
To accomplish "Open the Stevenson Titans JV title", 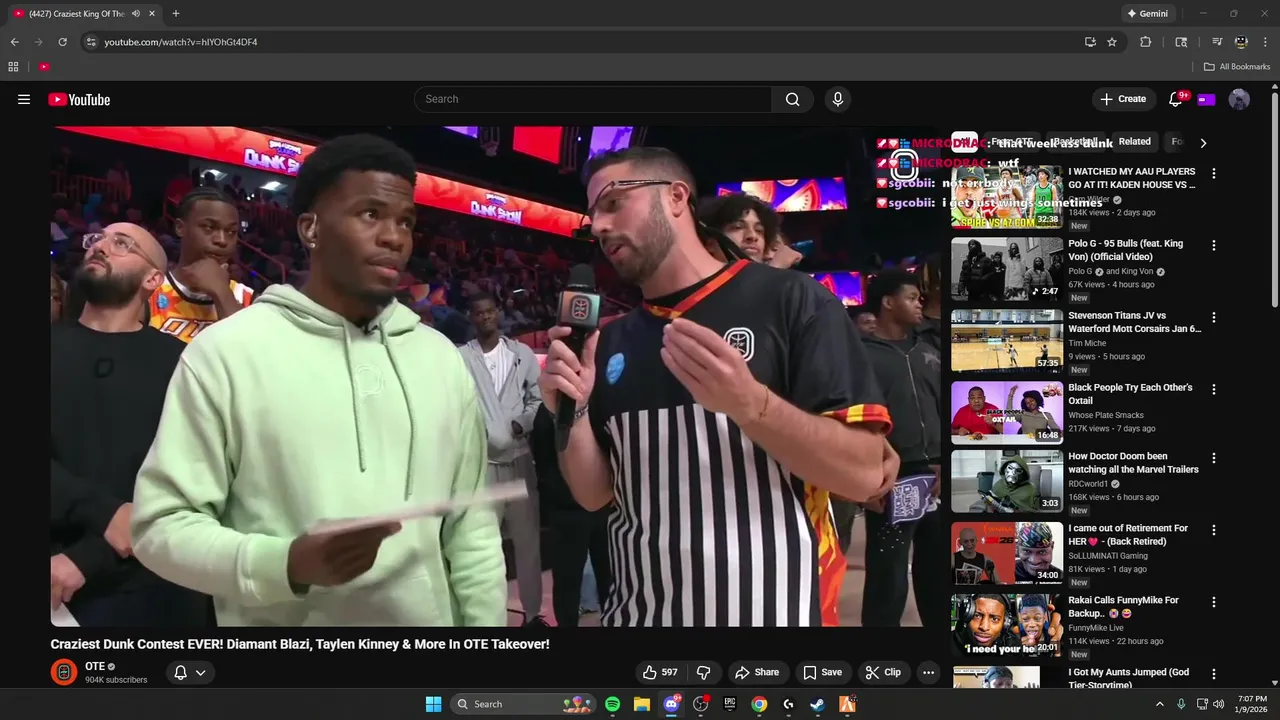I will click(x=1134, y=322).
